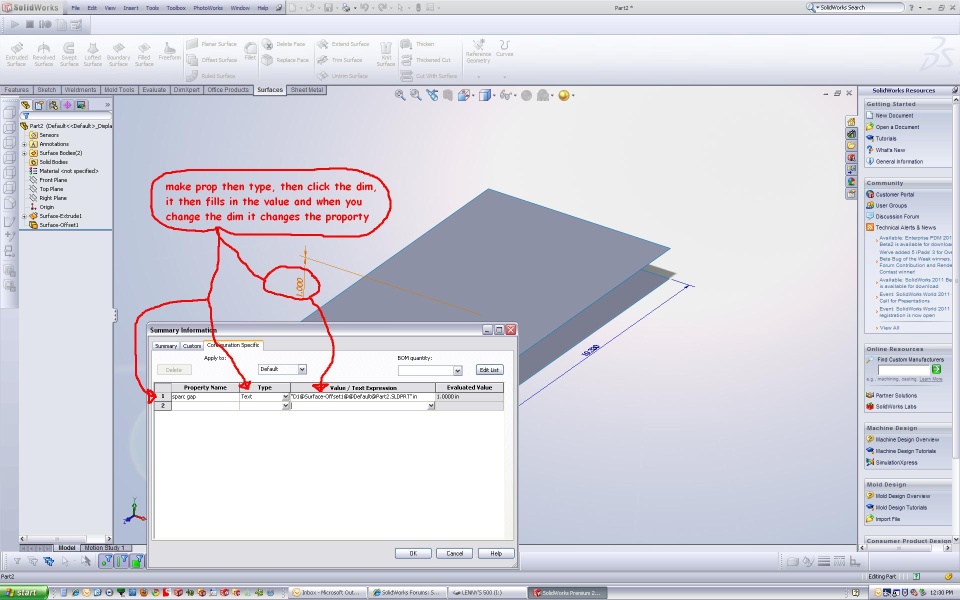Click the Find Custom Manufacturers search field

pyautogui.click(x=904, y=369)
